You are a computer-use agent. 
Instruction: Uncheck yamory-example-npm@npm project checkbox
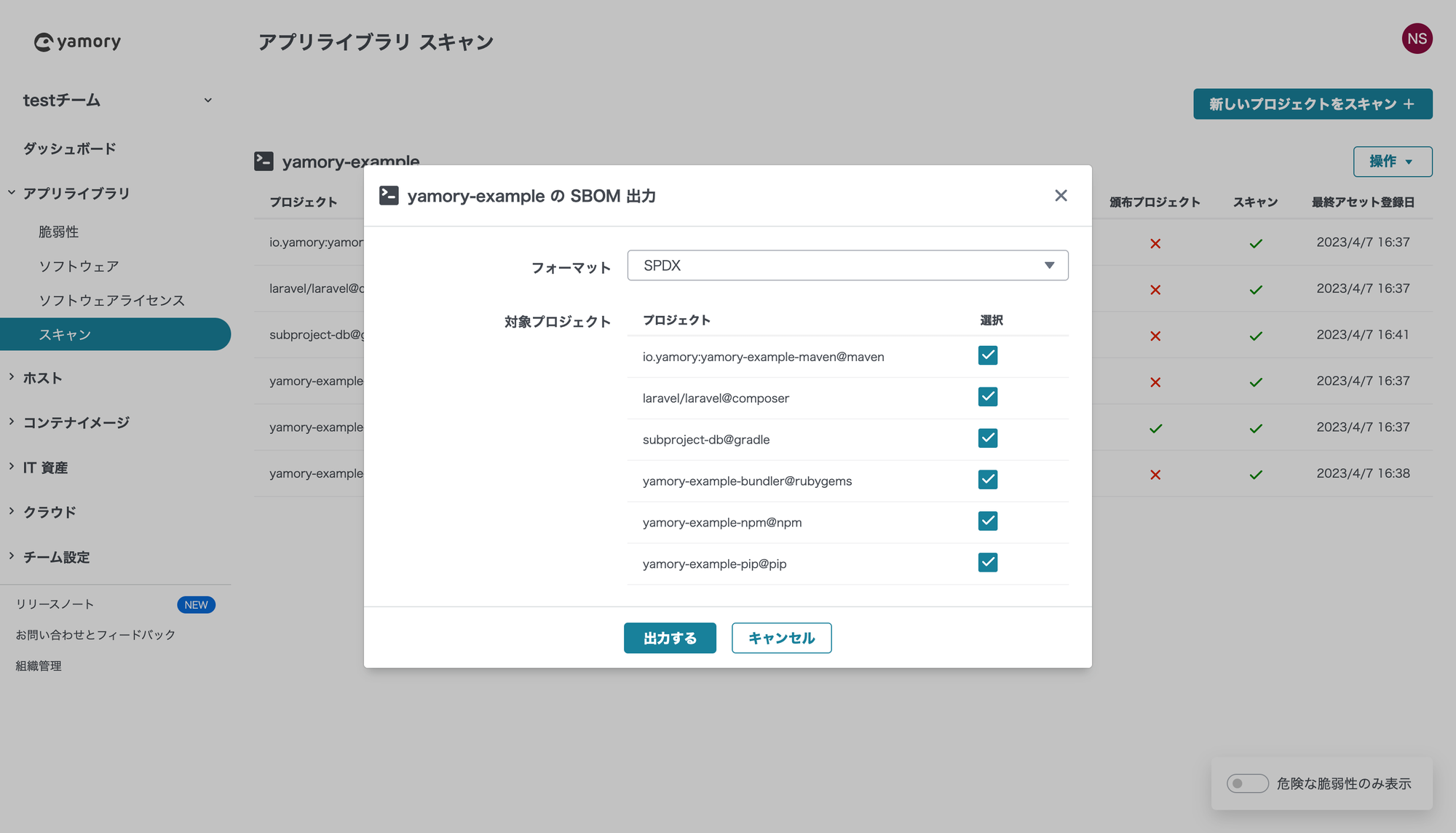[988, 521]
